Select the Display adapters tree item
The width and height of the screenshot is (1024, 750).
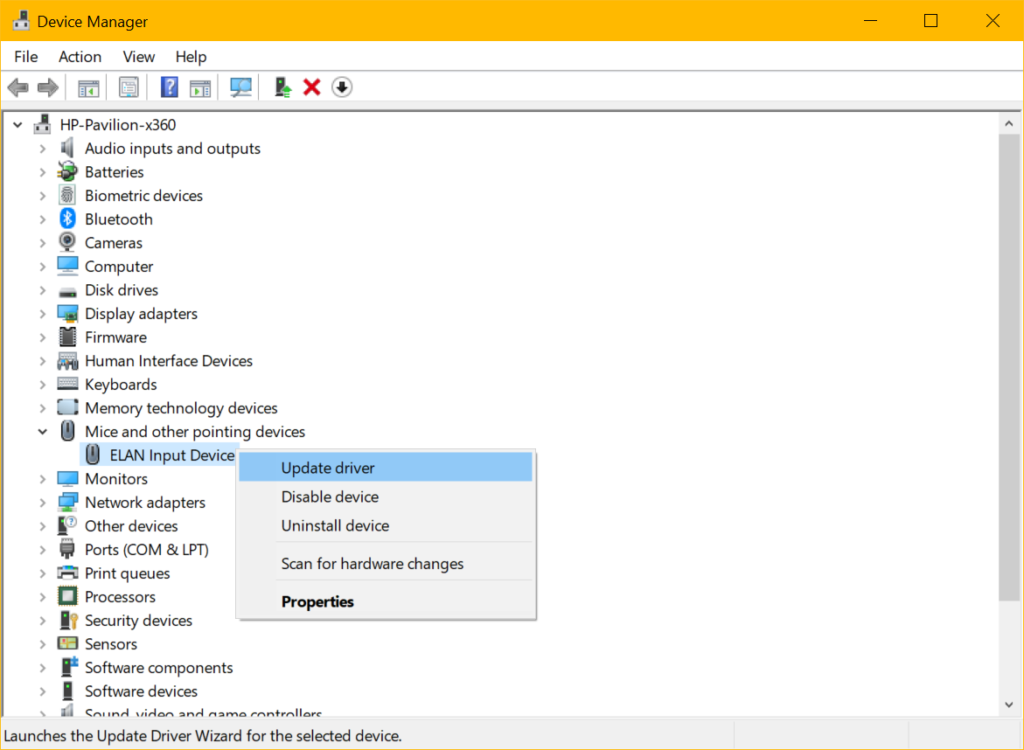pyautogui.click(x=141, y=314)
